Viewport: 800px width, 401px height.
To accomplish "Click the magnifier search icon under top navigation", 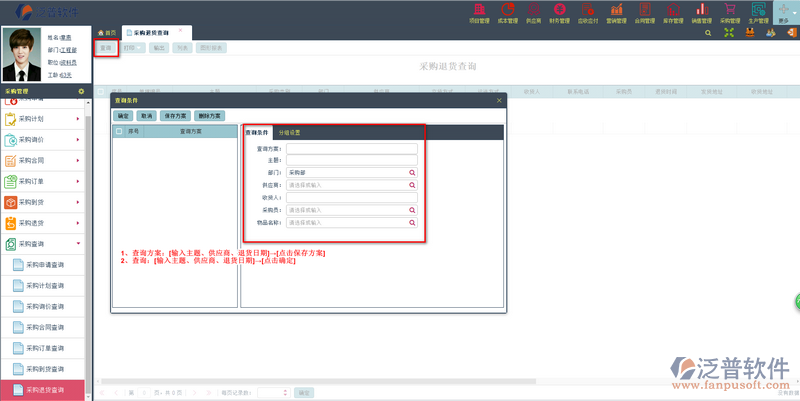I will point(708,33).
